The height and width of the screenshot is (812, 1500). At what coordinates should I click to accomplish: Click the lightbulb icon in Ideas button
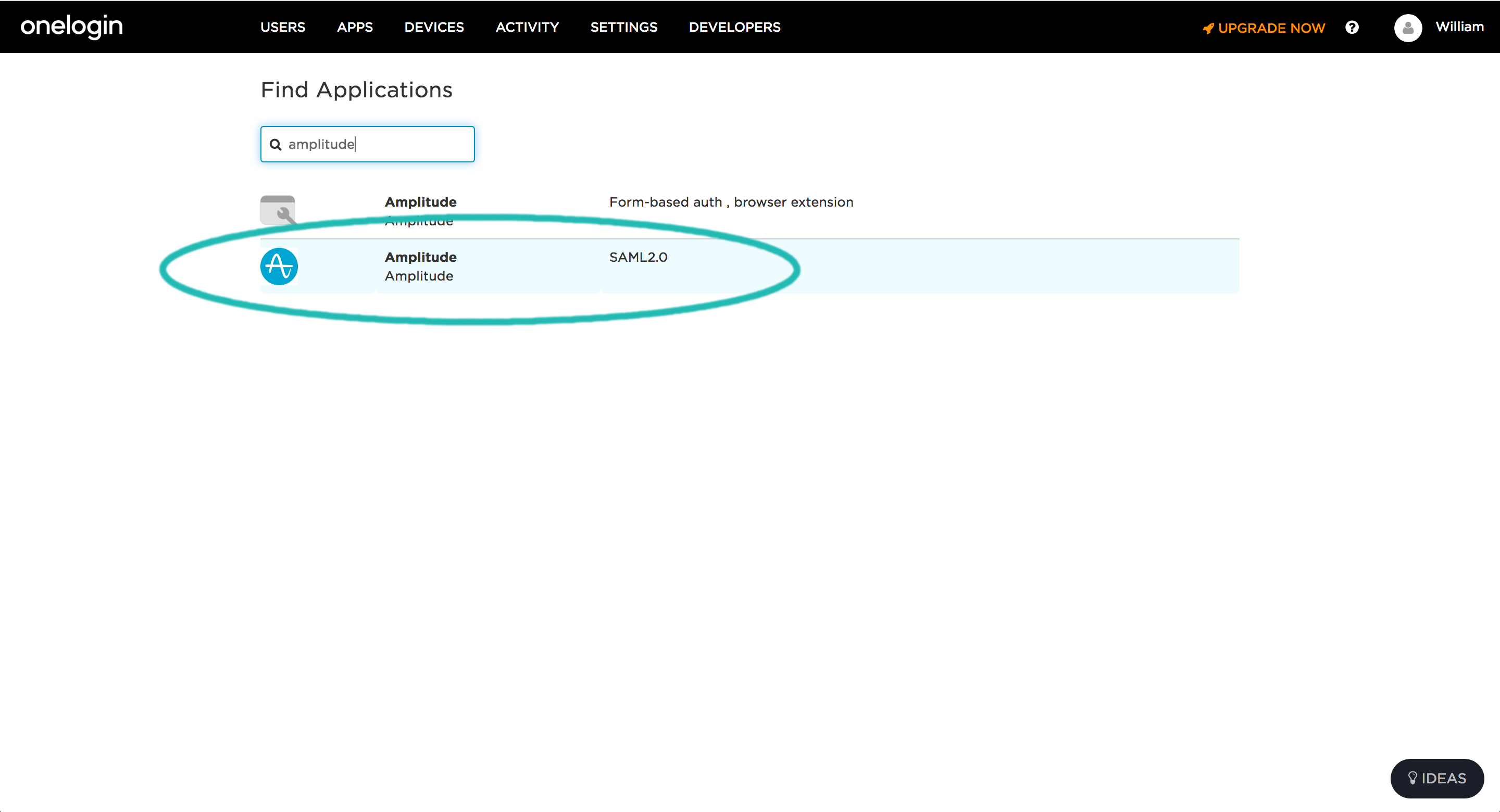[1412, 778]
